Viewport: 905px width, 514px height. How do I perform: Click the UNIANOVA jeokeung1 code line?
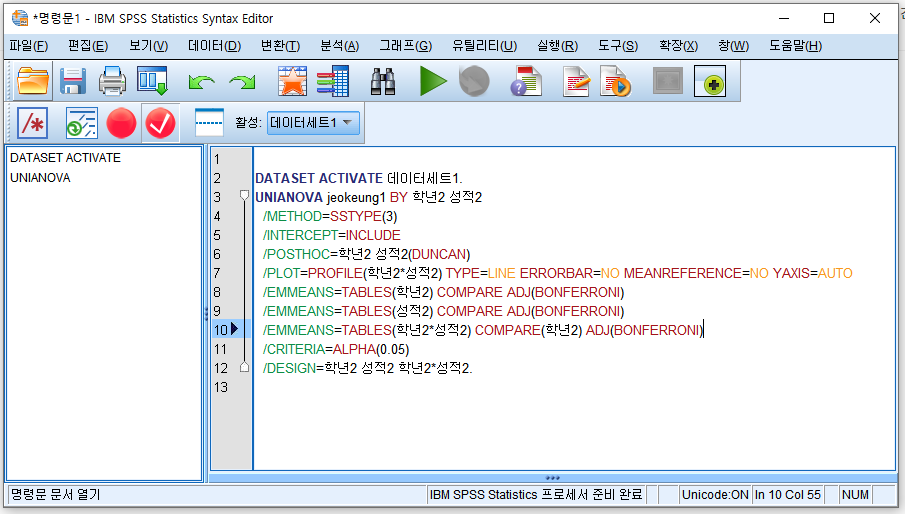(x=368, y=197)
